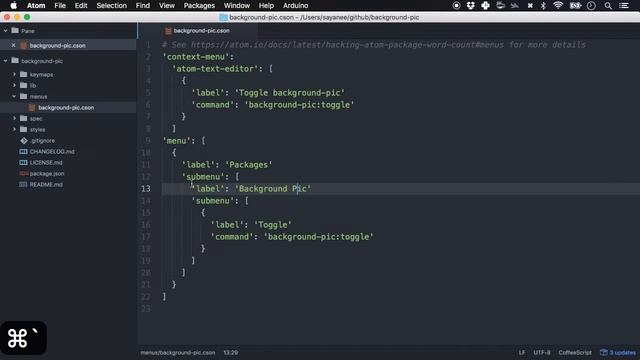The image size is (640, 360).
Task: Expand the lib folder chevron
Action: point(14,85)
